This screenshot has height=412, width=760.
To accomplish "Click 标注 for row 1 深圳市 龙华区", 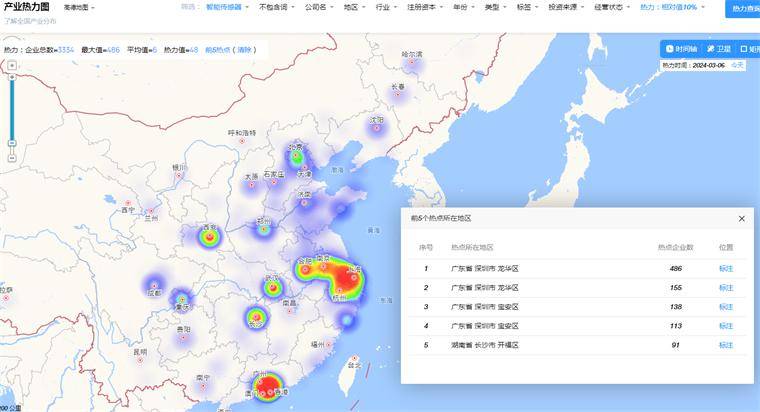I will click(x=725, y=268).
